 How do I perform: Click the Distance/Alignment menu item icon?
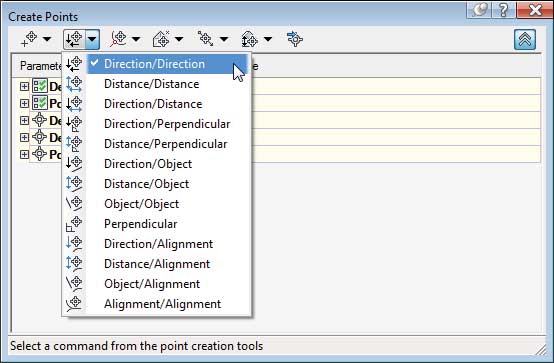(74, 264)
